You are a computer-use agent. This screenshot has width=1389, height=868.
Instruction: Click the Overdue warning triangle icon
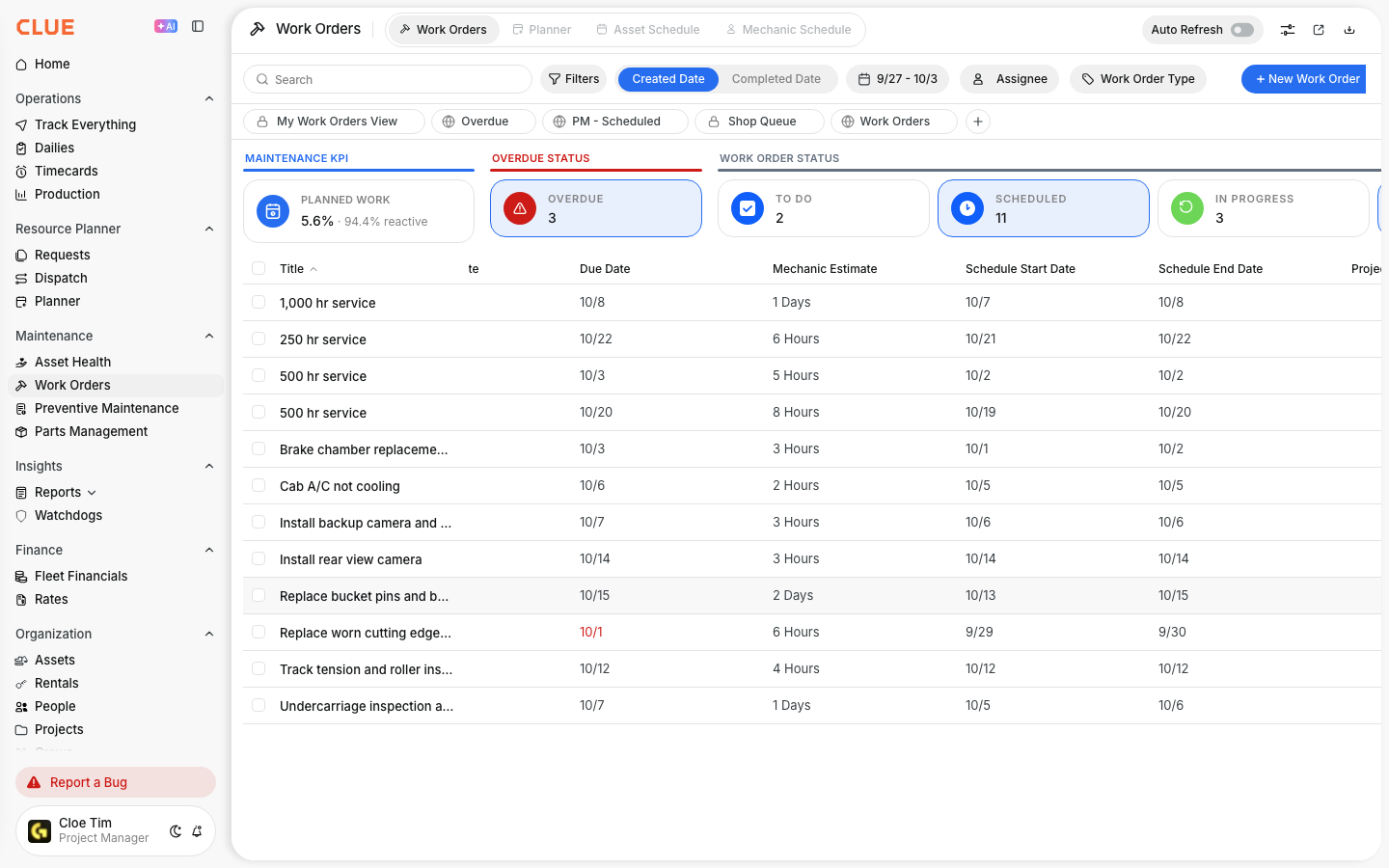[520, 208]
